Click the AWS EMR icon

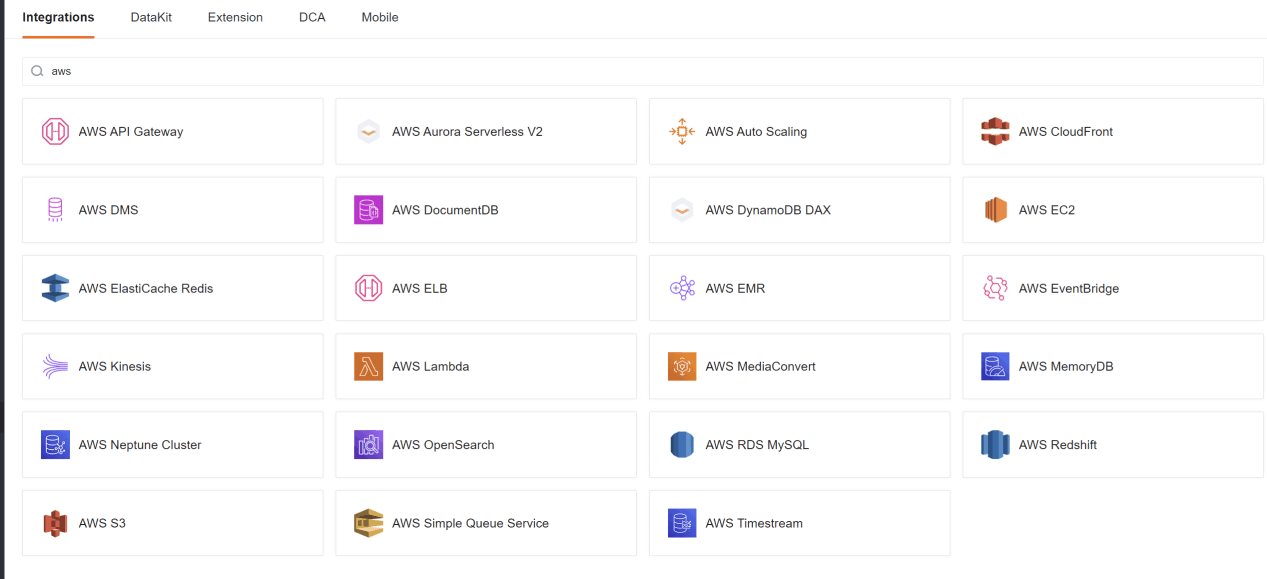(682, 288)
